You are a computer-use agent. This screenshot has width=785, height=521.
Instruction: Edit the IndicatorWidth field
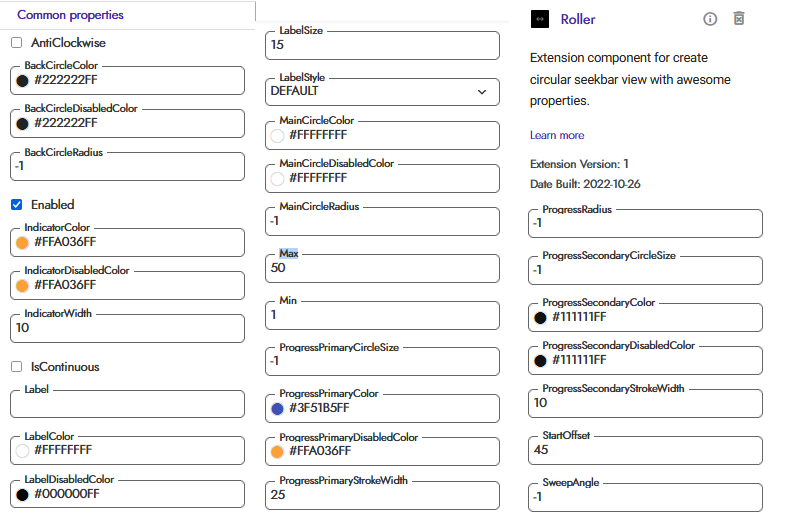click(x=128, y=328)
